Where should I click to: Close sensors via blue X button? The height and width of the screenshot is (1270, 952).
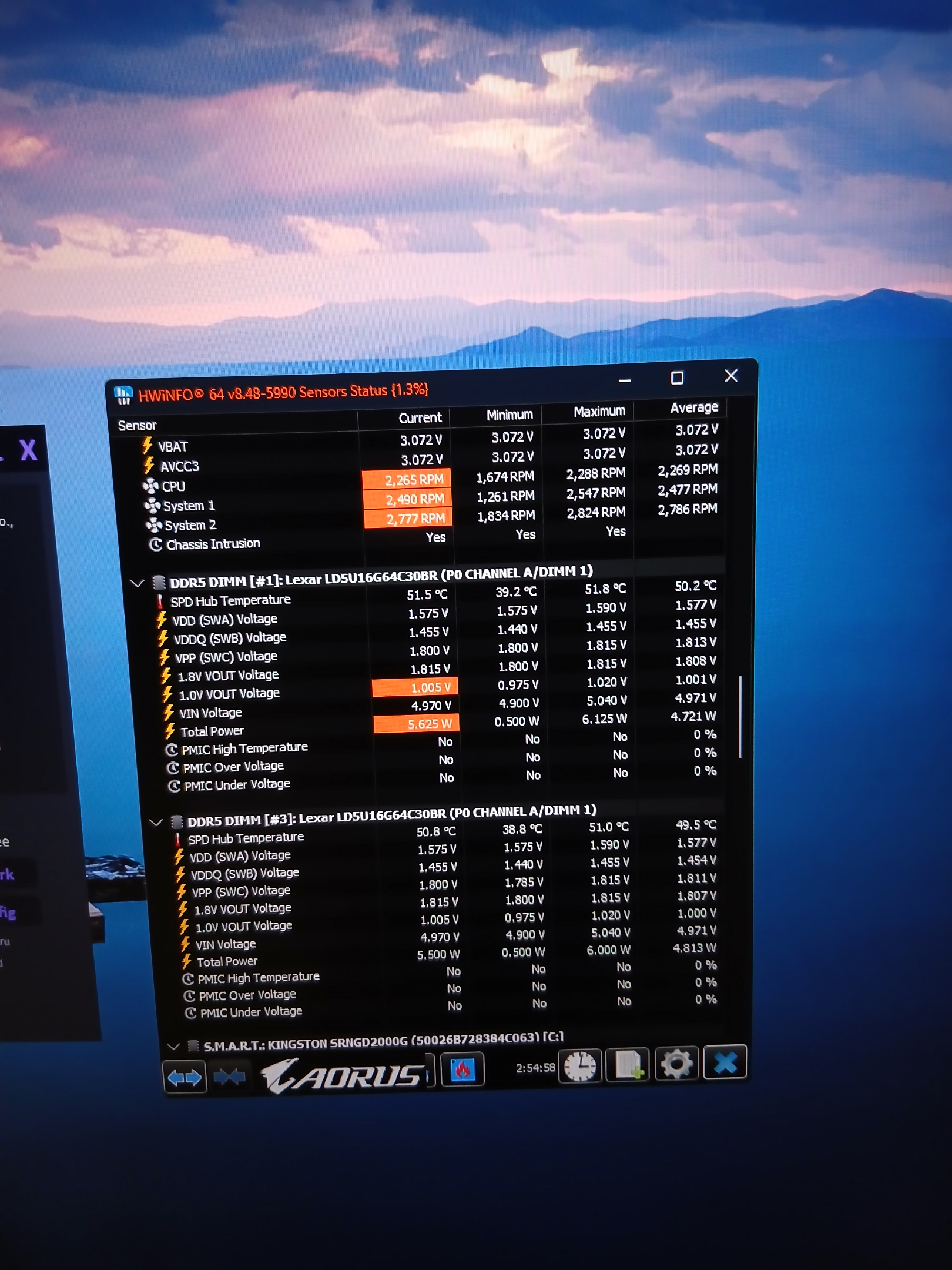coord(725,1062)
